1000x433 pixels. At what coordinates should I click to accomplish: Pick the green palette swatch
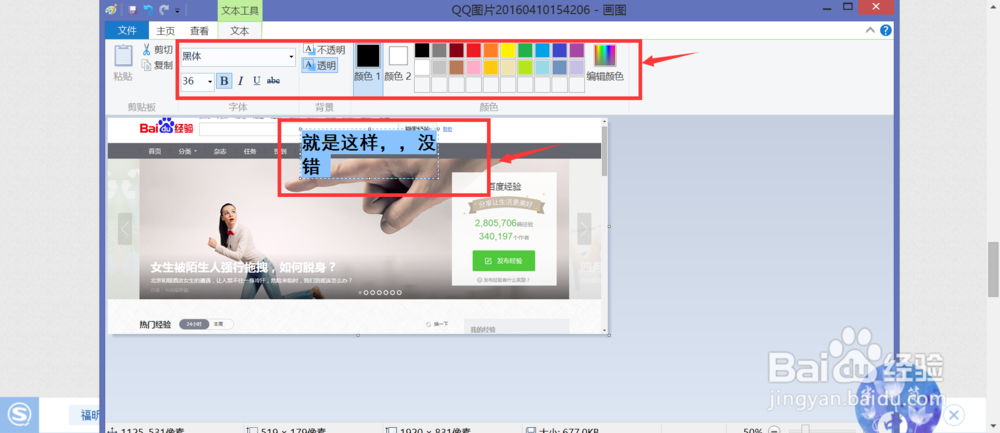tap(525, 50)
